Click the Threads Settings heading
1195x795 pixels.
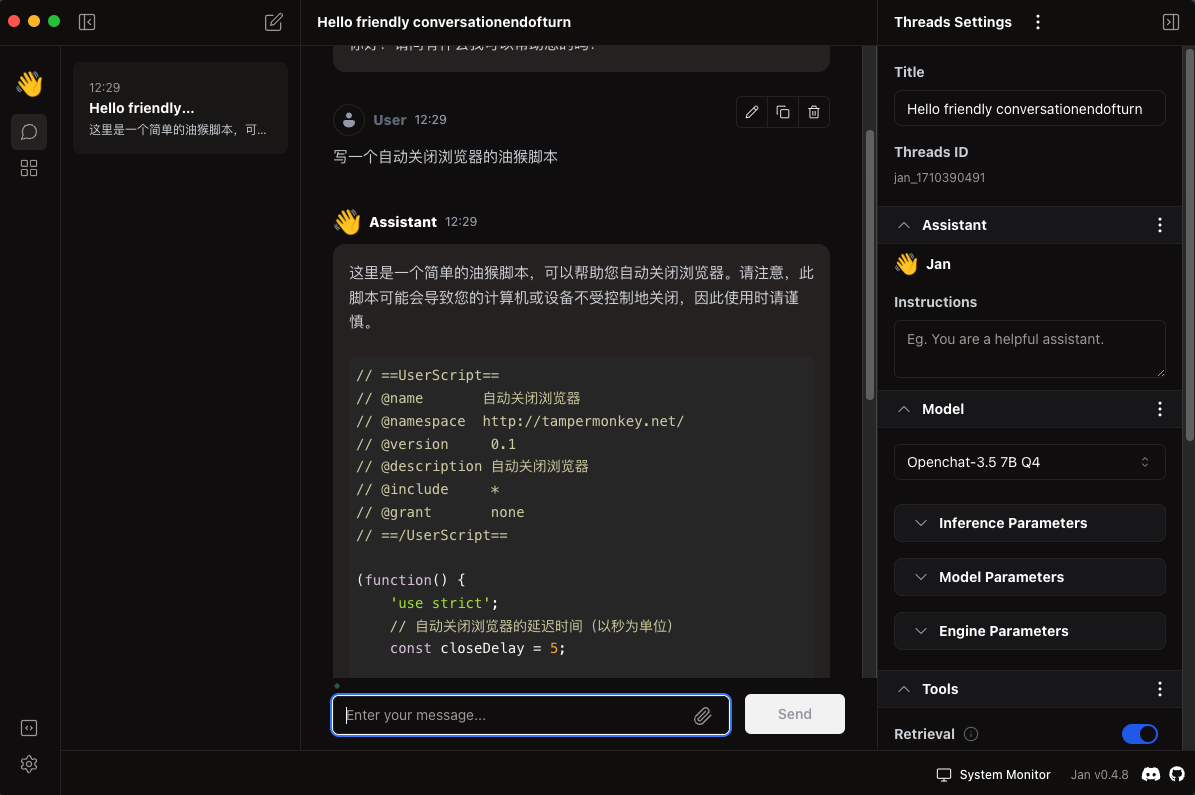(953, 22)
